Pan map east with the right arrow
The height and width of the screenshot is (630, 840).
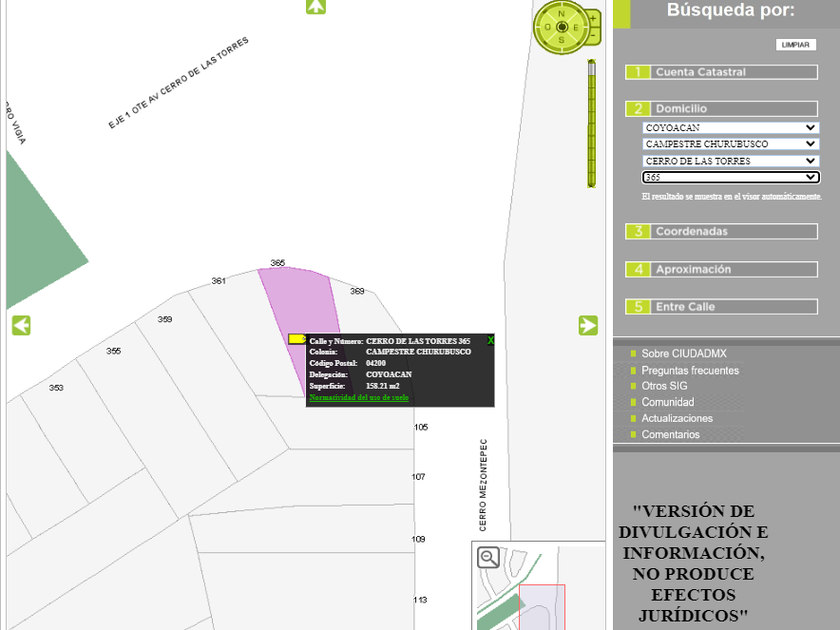(x=588, y=325)
